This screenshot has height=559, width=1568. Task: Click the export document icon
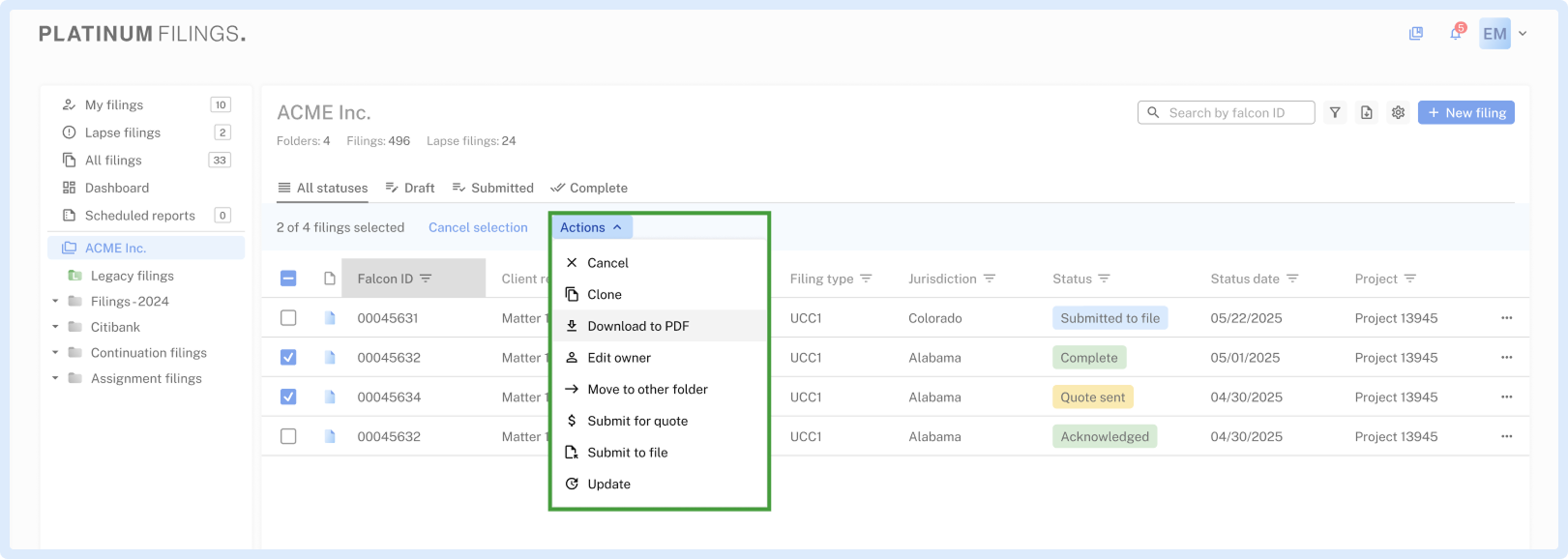pyautogui.click(x=1367, y=113)
